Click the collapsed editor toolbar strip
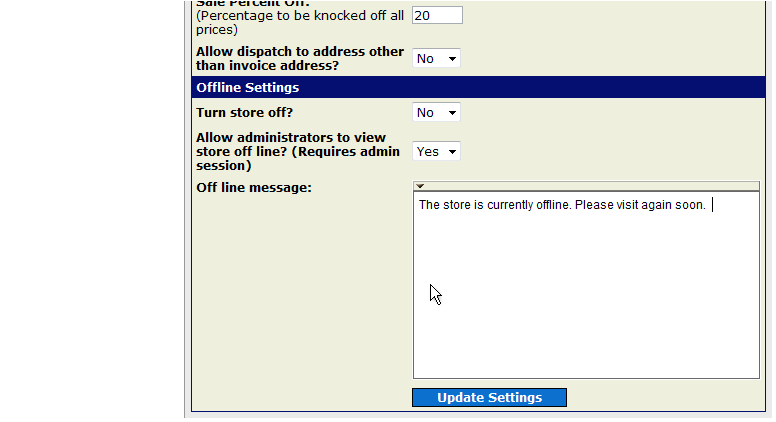This screenshot has width=776, height=422. point(586,186)
